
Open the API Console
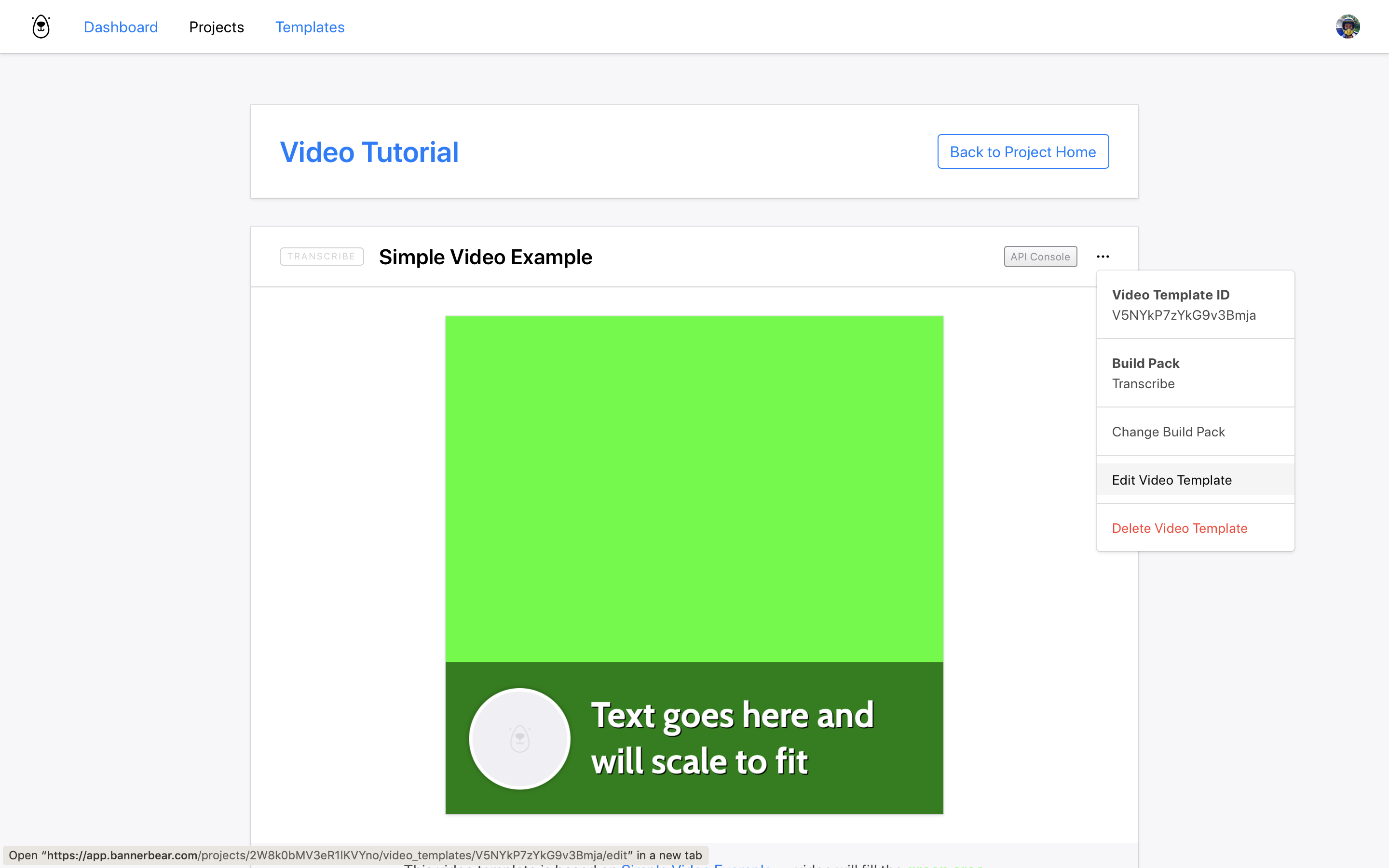click(1040, 257)
